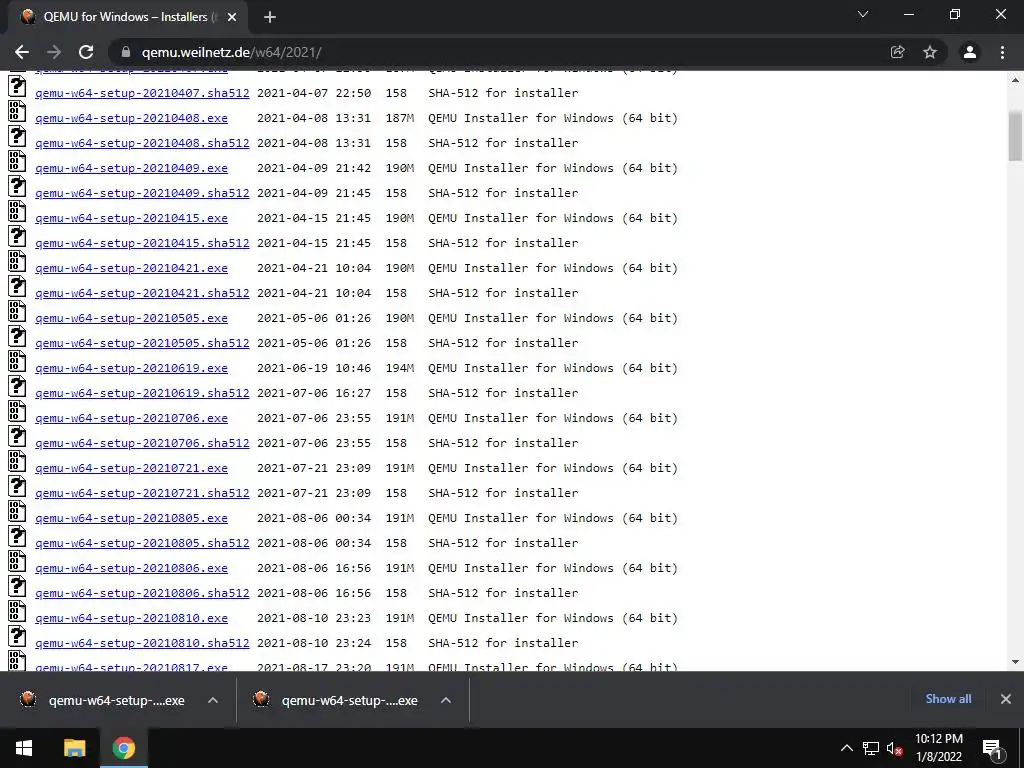Select the 187M size value
Screen dimensions: 1024x768
pyautogui.click(x=400, y=118)
